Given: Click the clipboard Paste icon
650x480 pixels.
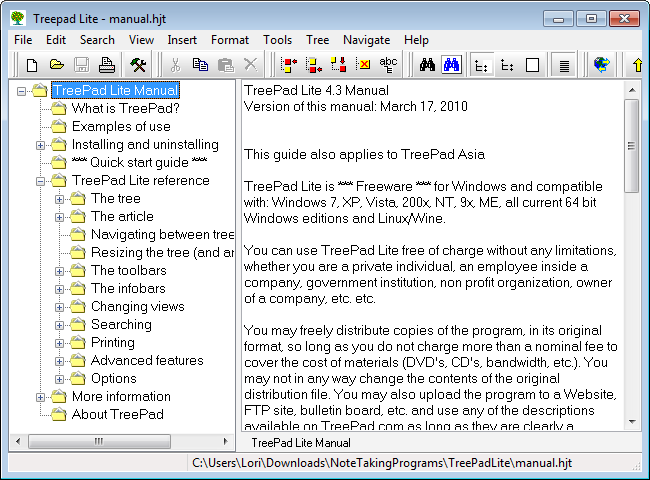Looking at the screenshot, I should (226, 65).
